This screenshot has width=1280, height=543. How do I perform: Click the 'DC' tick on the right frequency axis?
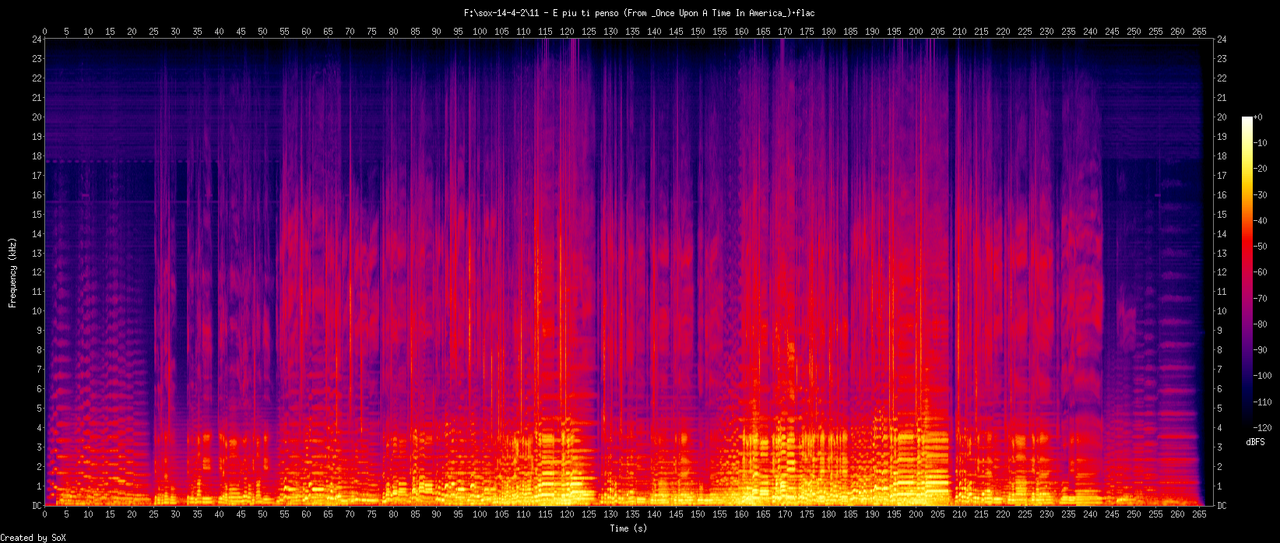(1222, 505)
